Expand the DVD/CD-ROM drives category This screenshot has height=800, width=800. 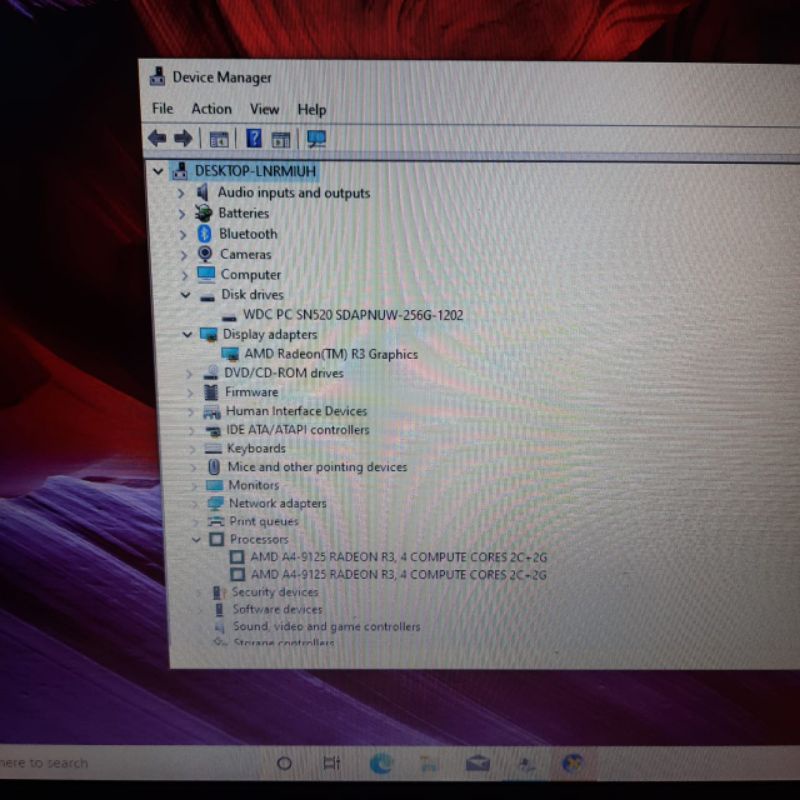tap(189, 374)
